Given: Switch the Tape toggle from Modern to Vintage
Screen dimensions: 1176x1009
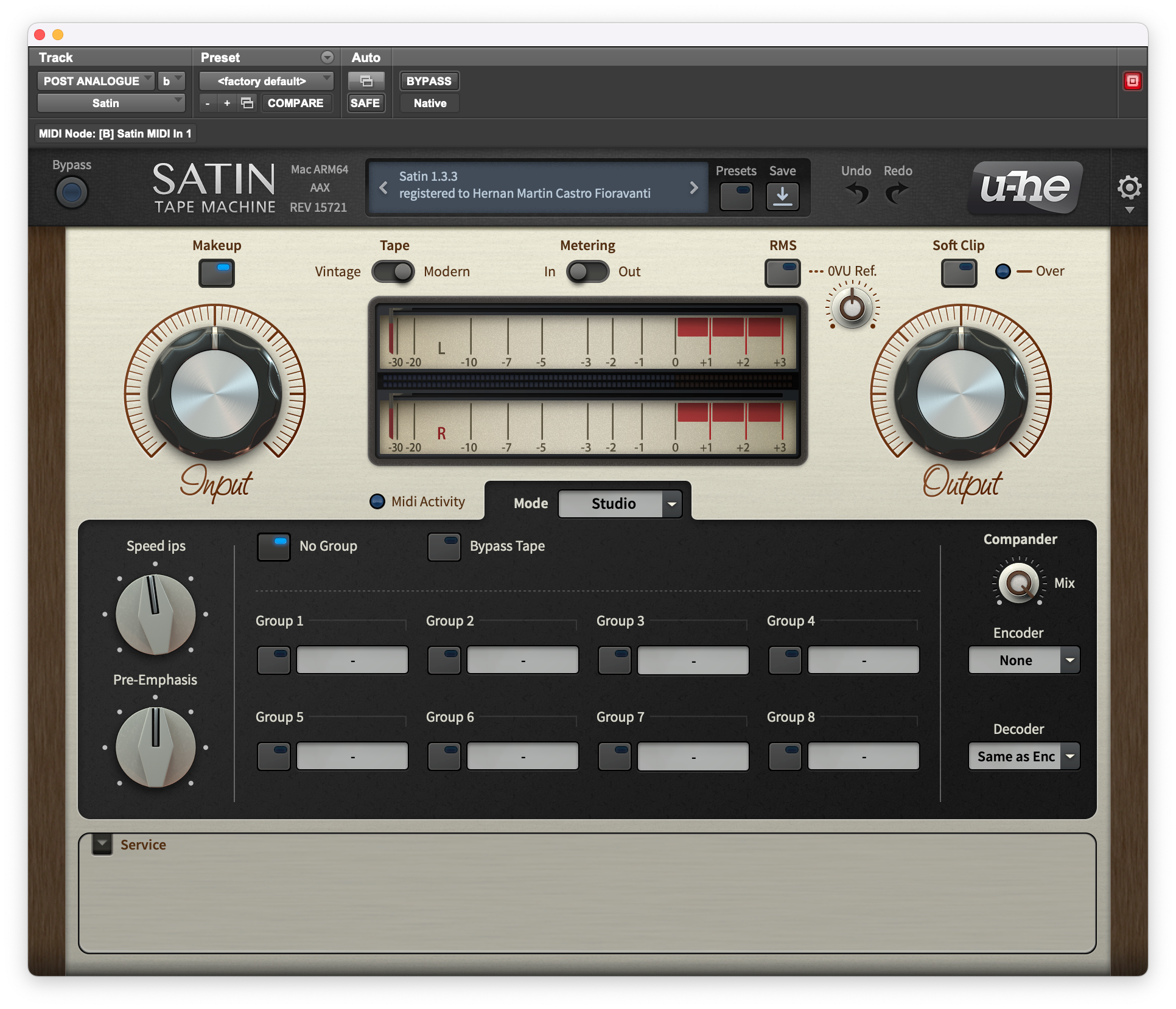Looking at the screenshot, I should [385, 271].
